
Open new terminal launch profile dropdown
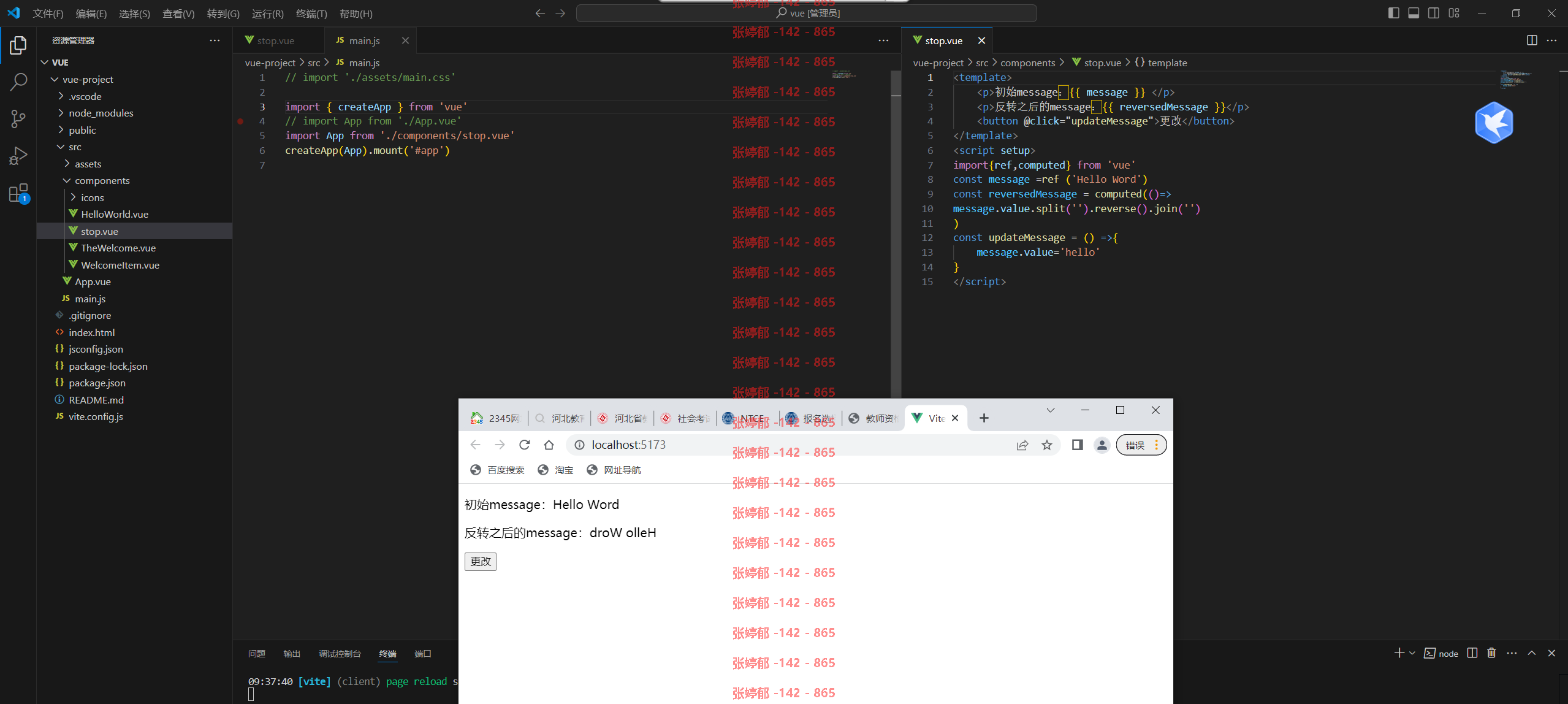coord(1412,653)
